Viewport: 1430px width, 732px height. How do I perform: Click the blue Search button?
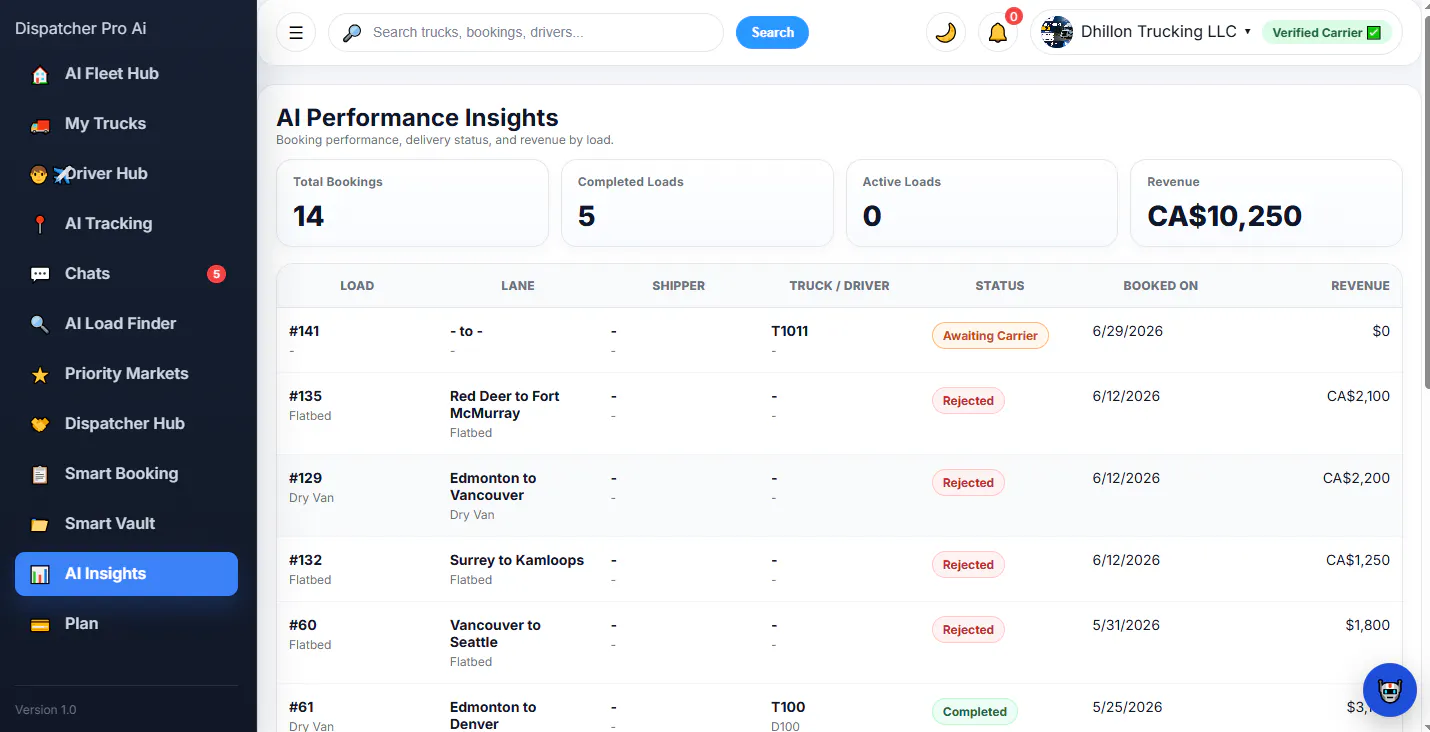click(x=772, y=32)
